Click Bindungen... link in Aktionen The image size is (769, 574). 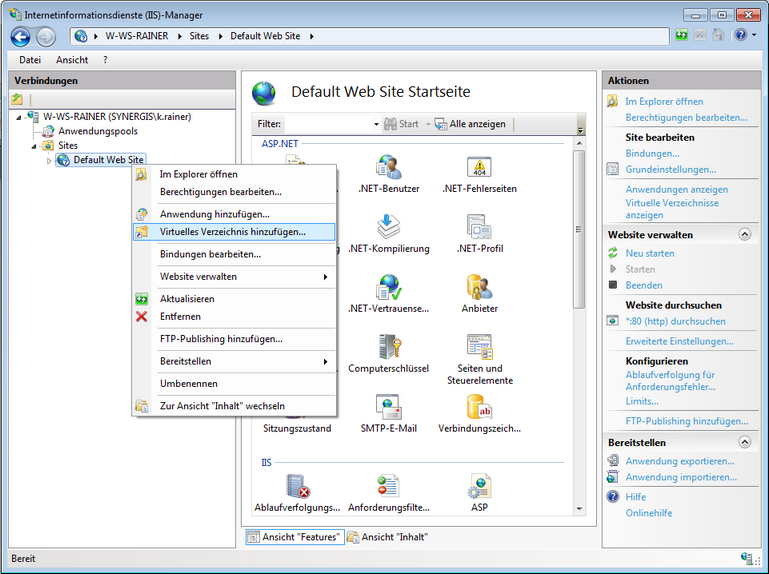pyautogui.click(x=652, y=154)
